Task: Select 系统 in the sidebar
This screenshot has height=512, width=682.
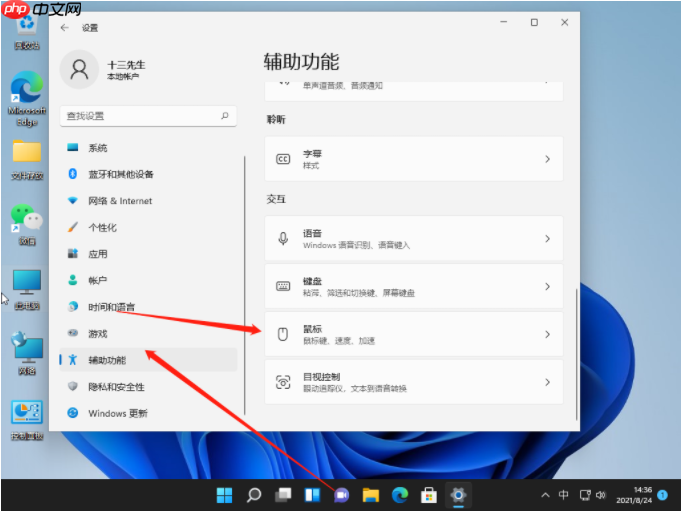Action: tap(148, 147)
